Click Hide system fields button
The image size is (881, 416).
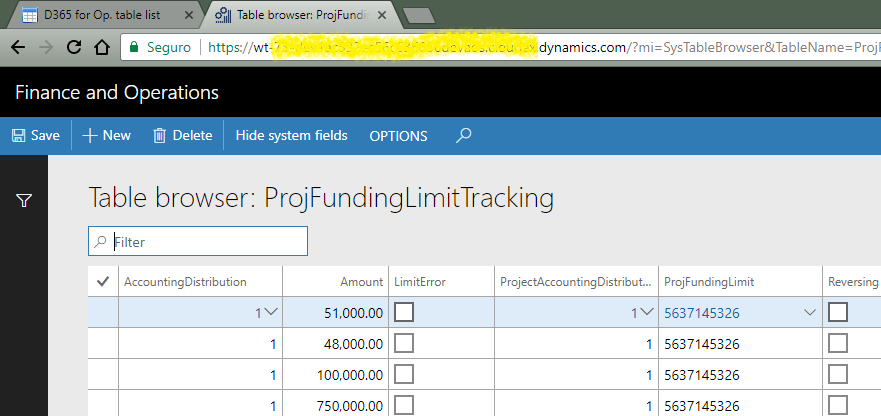[291, 136]
